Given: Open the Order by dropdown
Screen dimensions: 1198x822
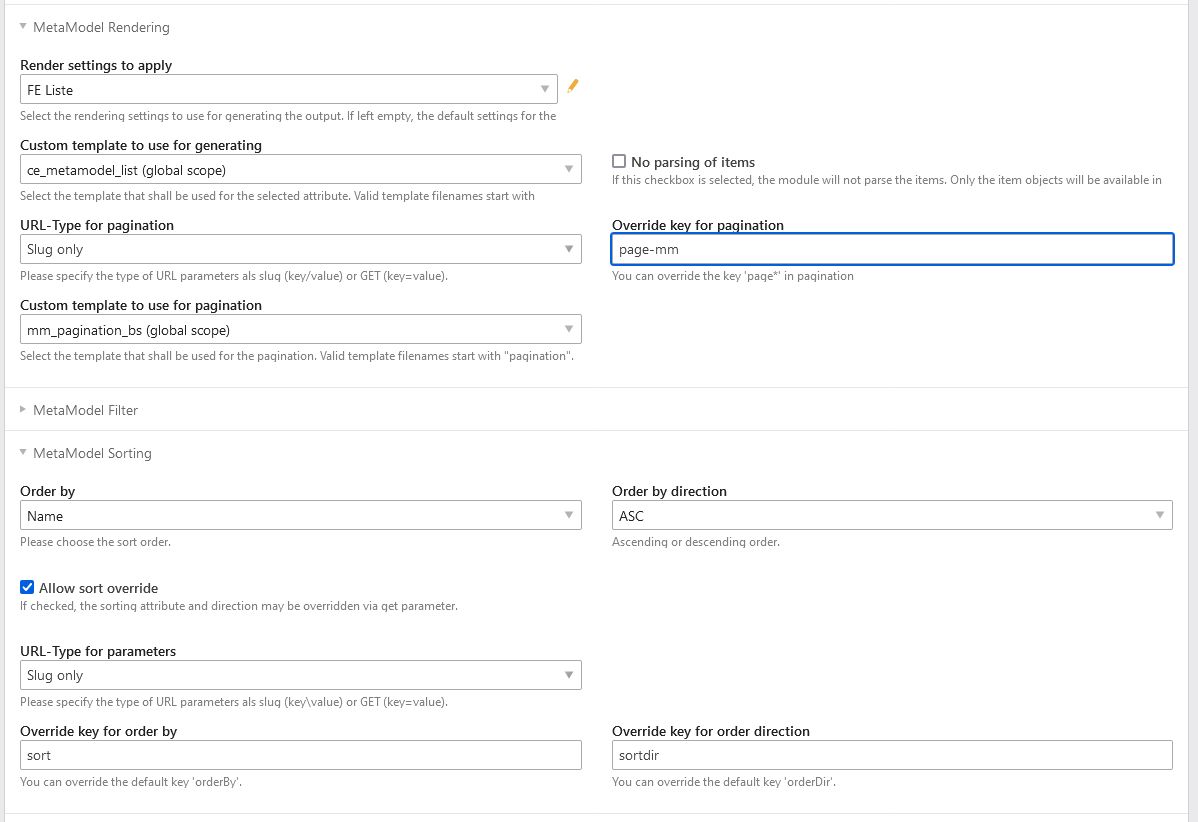Looking at the screenshot, I should (x=300, y=516).
